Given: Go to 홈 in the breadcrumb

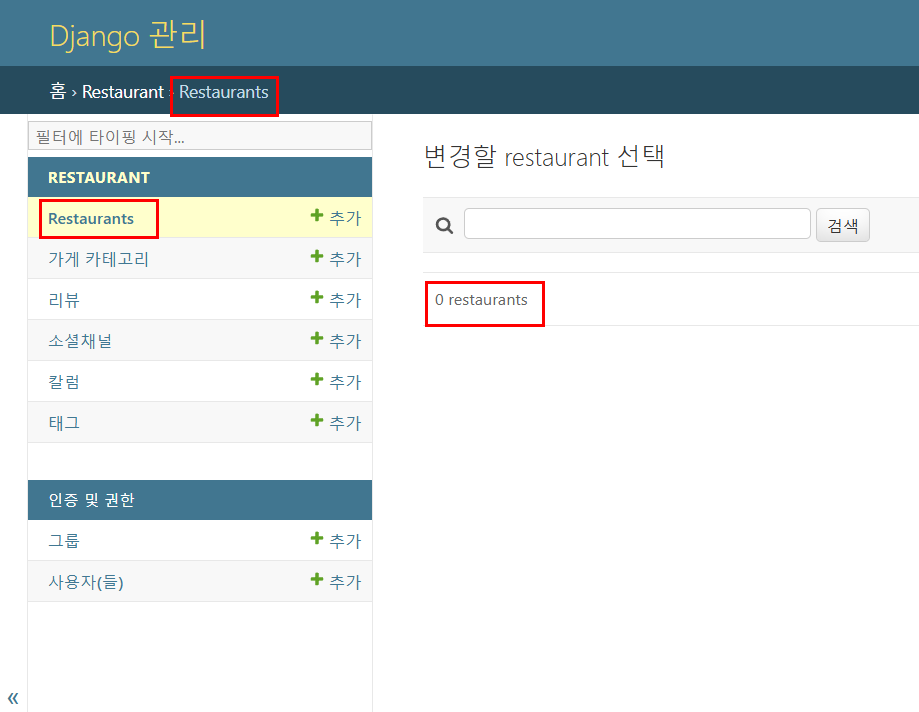Looking at the screenshot, I should [57, 91].
